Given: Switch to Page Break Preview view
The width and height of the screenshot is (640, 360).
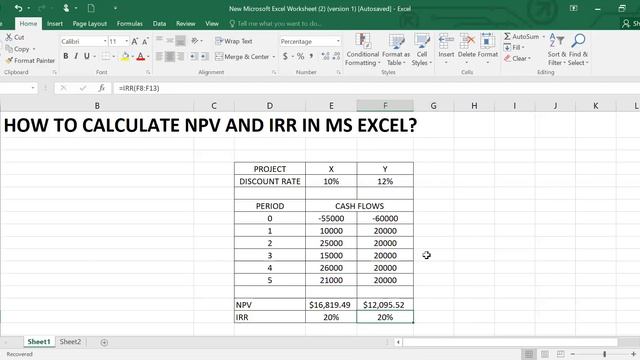Looking at the screenshot, I should click(560, 354).
